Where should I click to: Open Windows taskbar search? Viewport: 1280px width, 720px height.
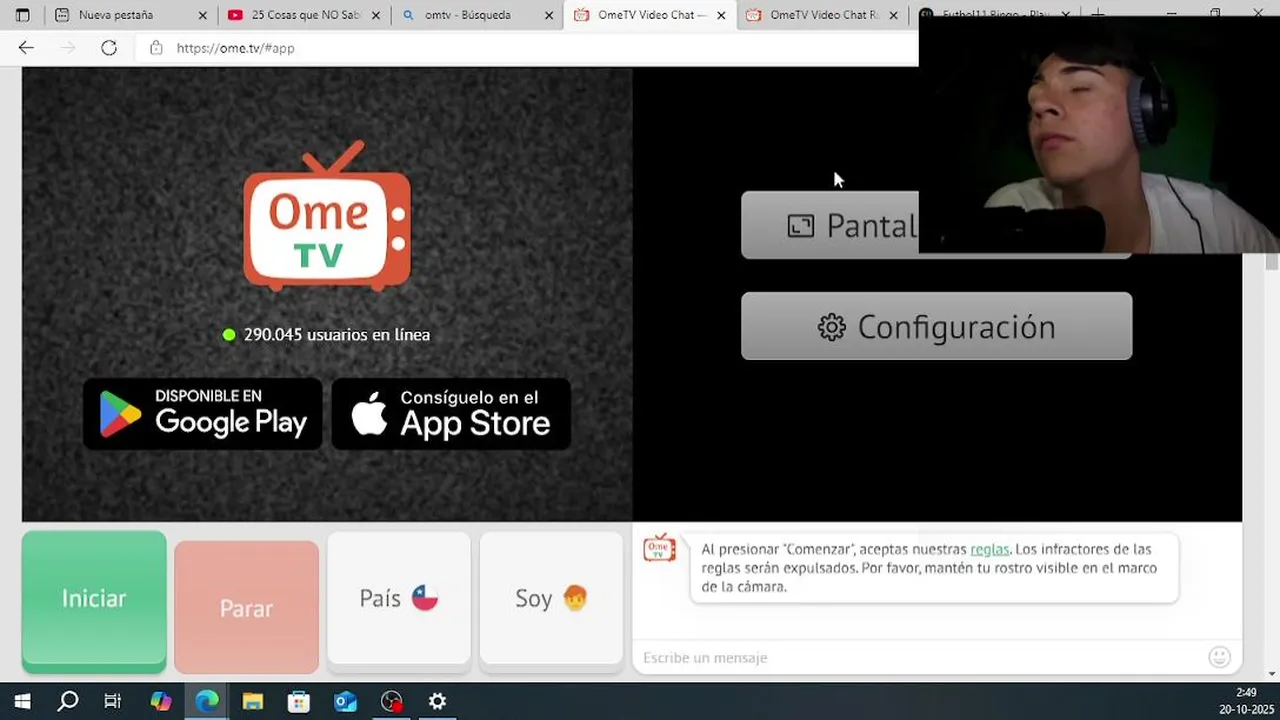click(68, 701)
